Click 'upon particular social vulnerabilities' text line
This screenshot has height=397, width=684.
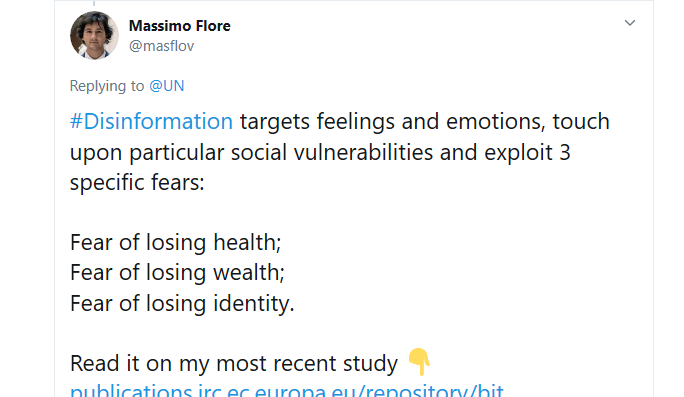(x=251, y=152)
